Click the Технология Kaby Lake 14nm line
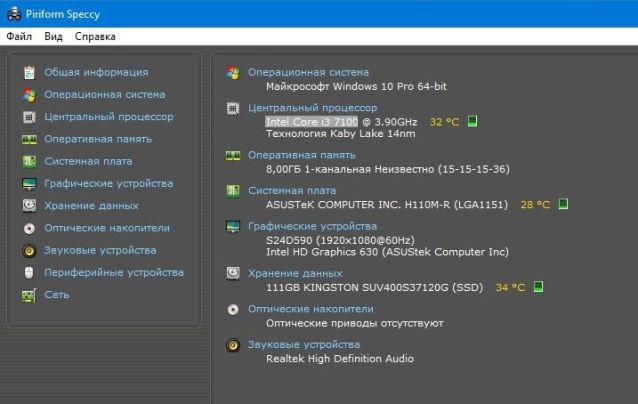This screenshot has height=404, width=638. [x=341, y=133]
